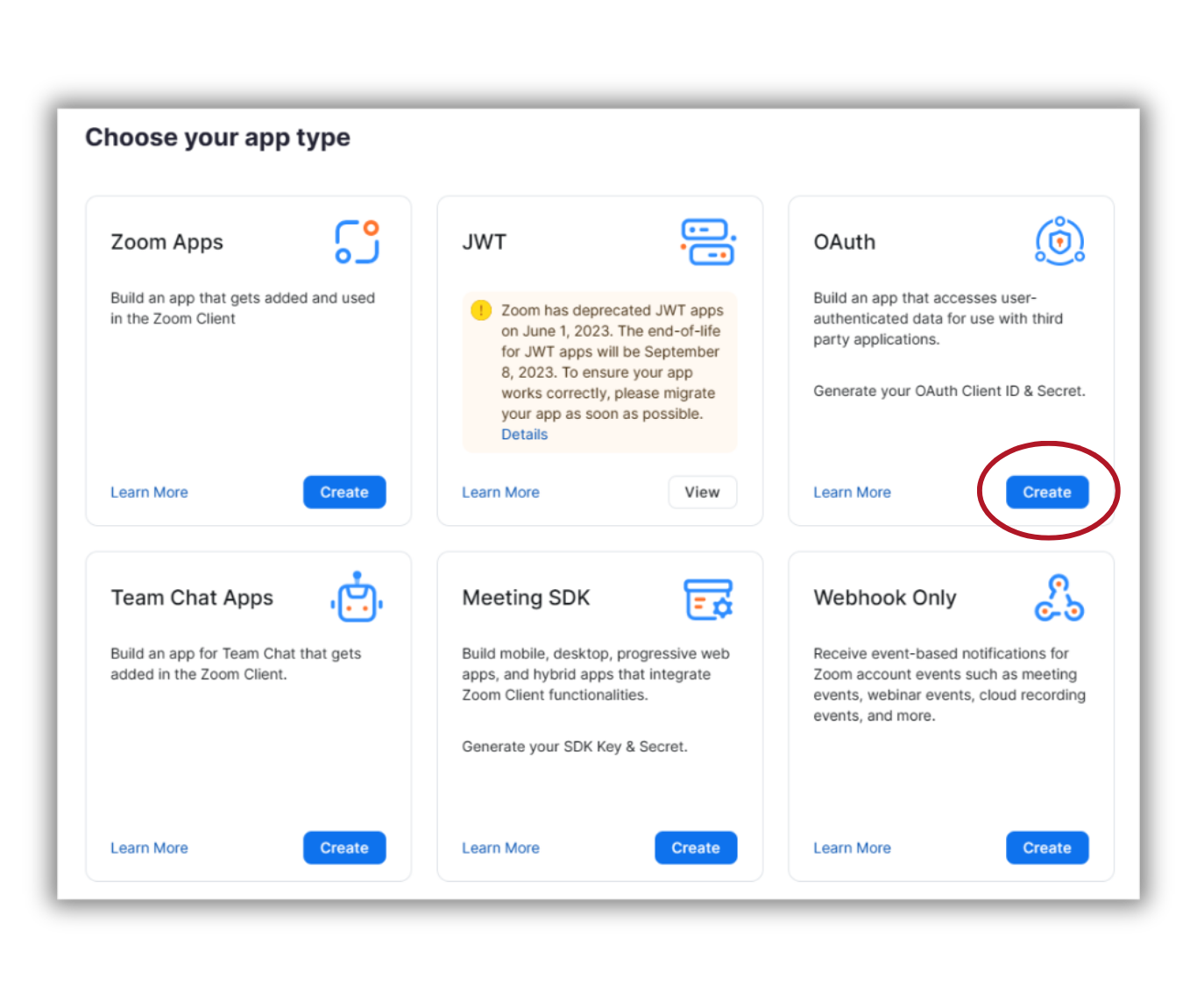The image size is (1197, 1008).
Task: Click the OAuth shield icon
Action: (1060, 241)
